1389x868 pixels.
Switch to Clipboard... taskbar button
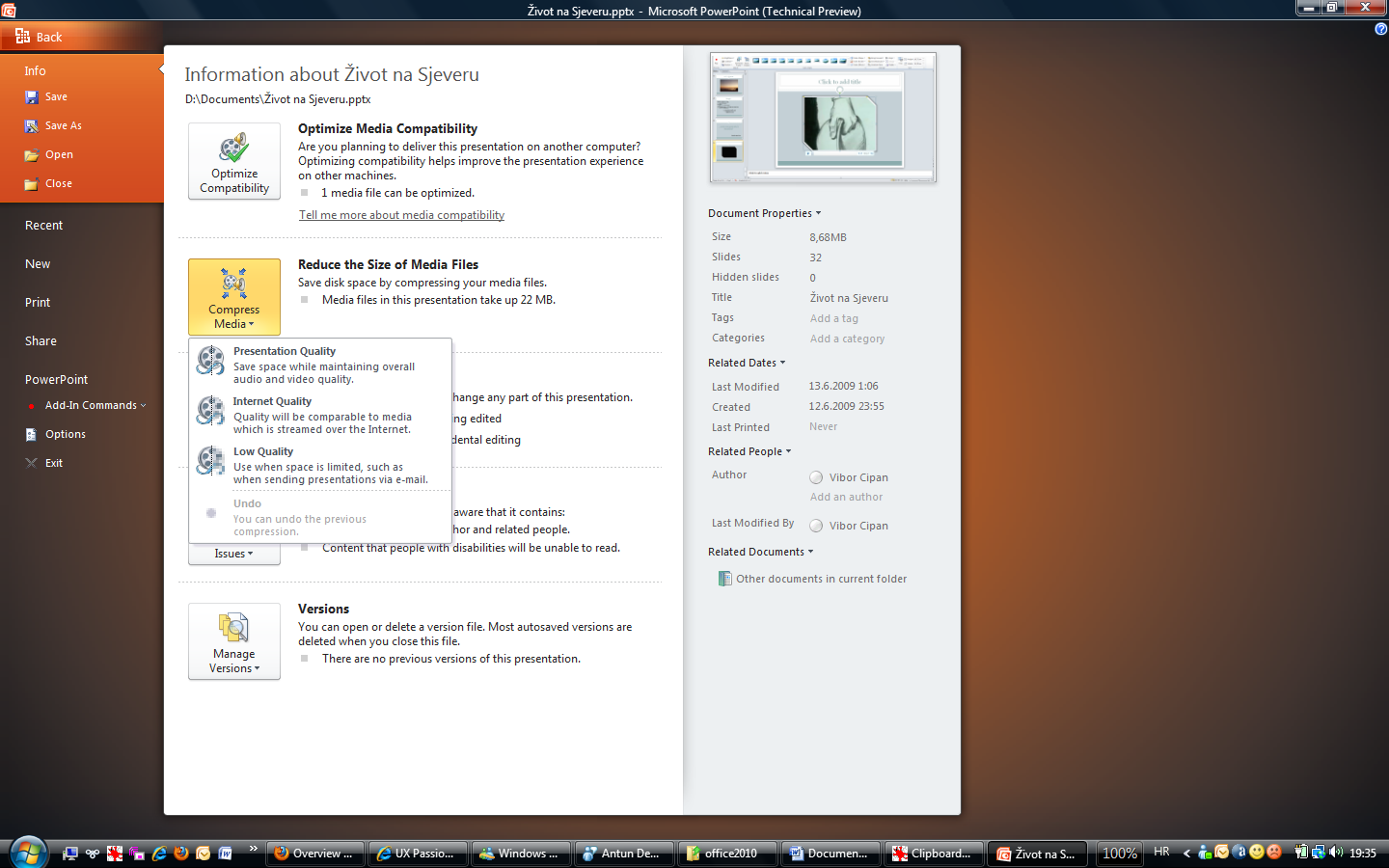tap(934, 854)
